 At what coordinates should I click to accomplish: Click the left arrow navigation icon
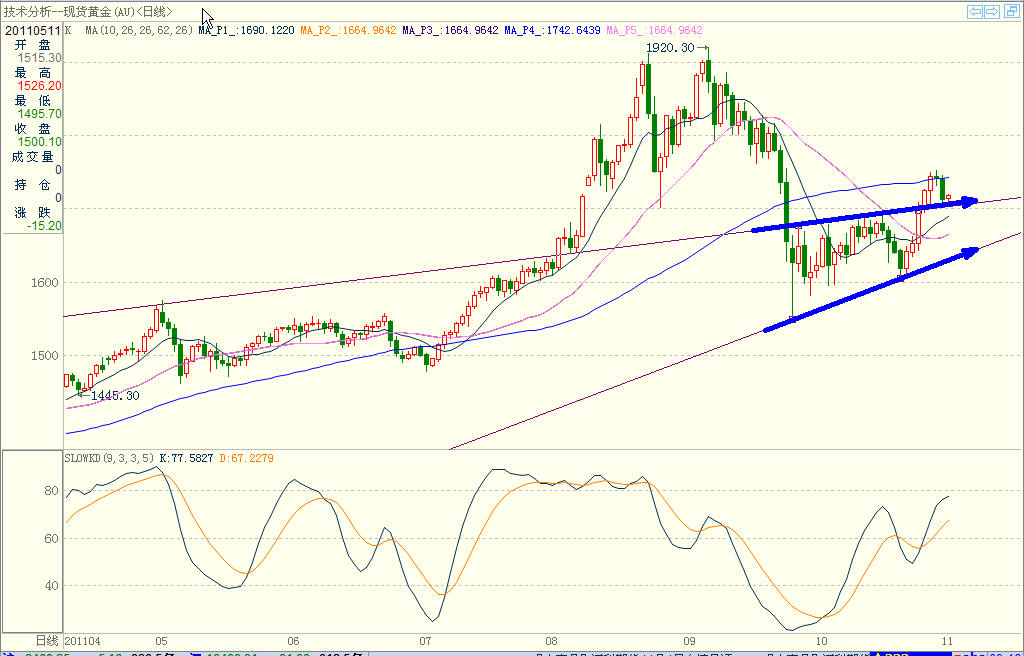point(975,12)
